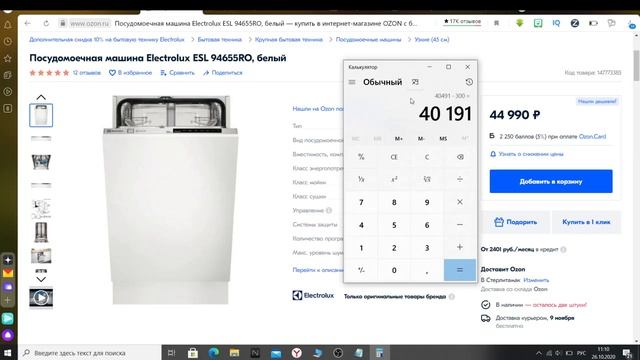Select the first product thumbnail
The width and height of the screenshot is (640, 360).
coord(41,115)
